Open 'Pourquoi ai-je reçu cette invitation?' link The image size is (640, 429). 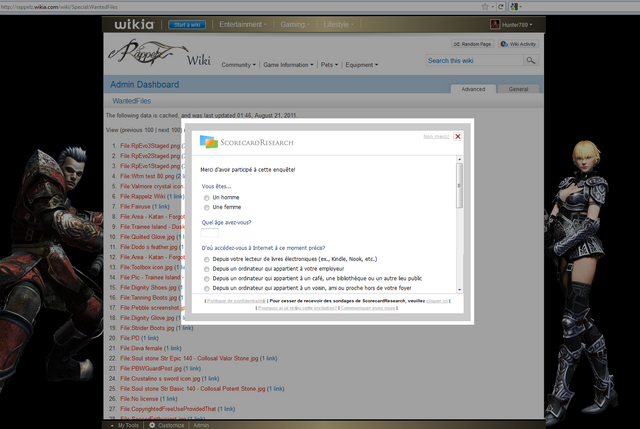coord(298,308)
